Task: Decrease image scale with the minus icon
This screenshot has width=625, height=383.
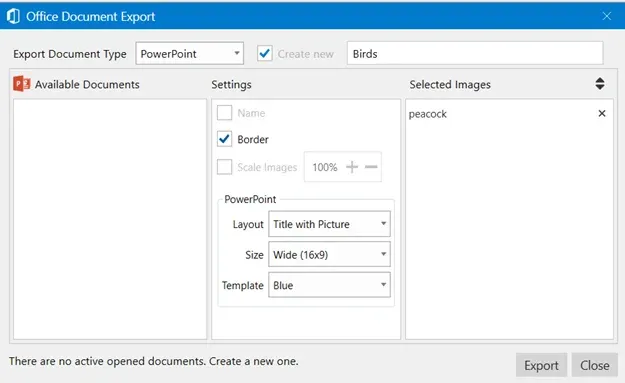Action: coord(371,167)
